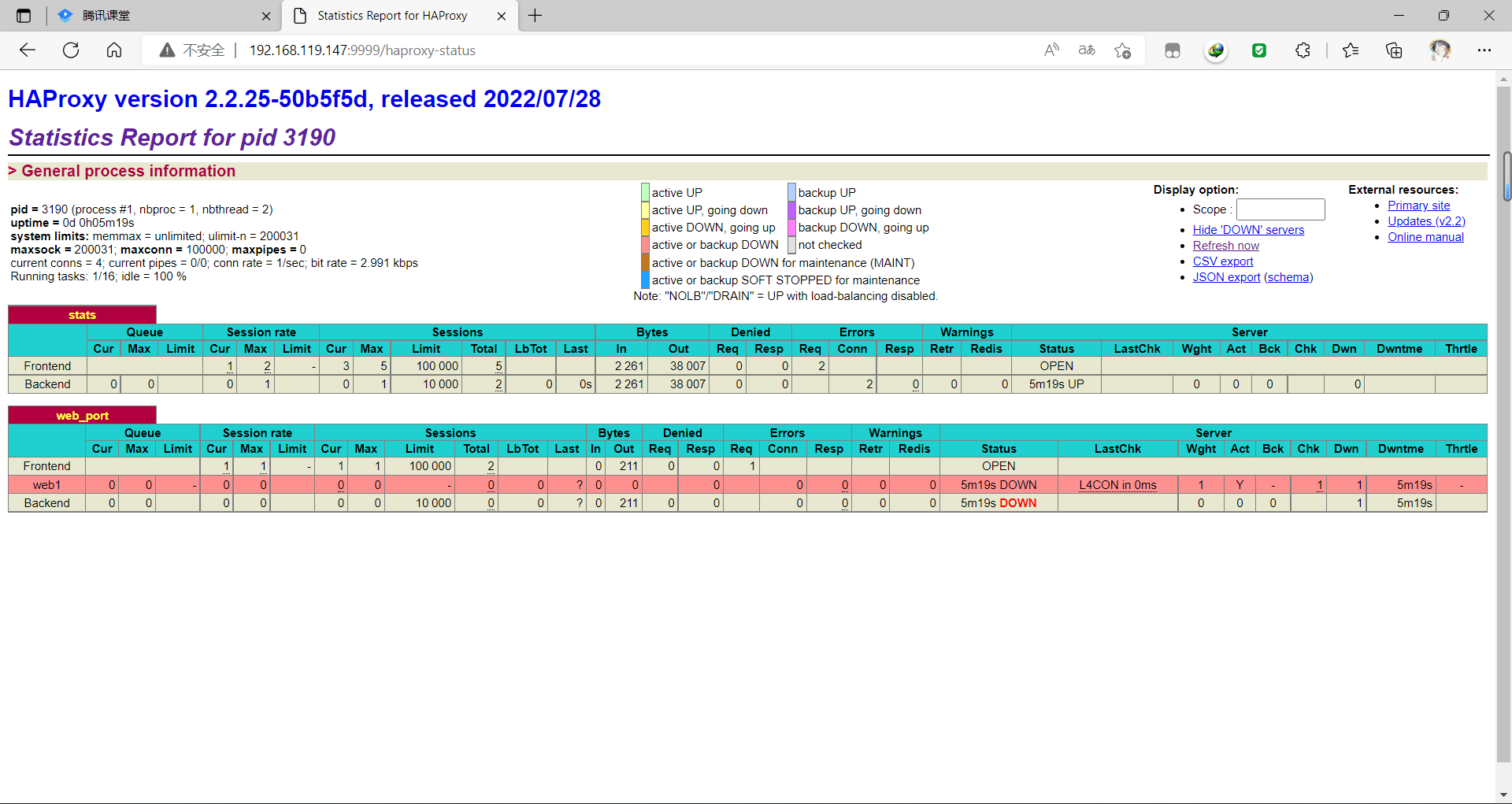Open JSON schema link
The height and width of the screenshot is (804, 1512).
[x=1288, y=277]
